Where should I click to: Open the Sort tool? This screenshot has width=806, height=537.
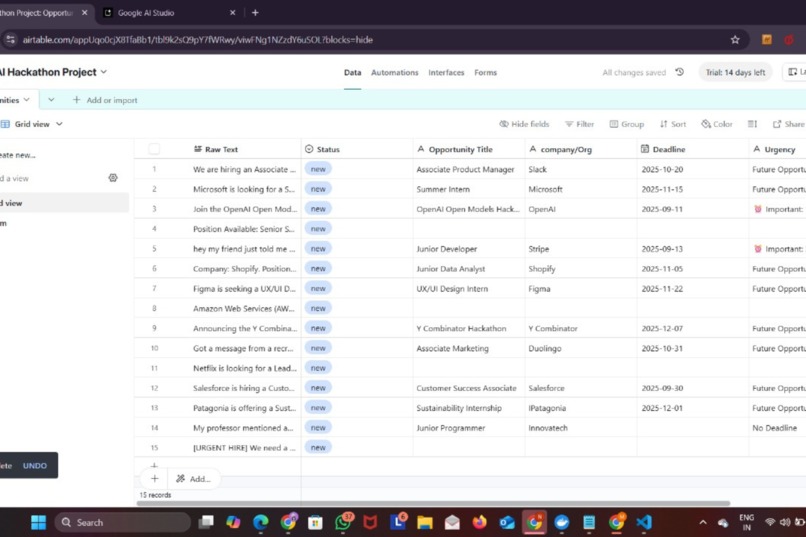[x=672, y=124]
